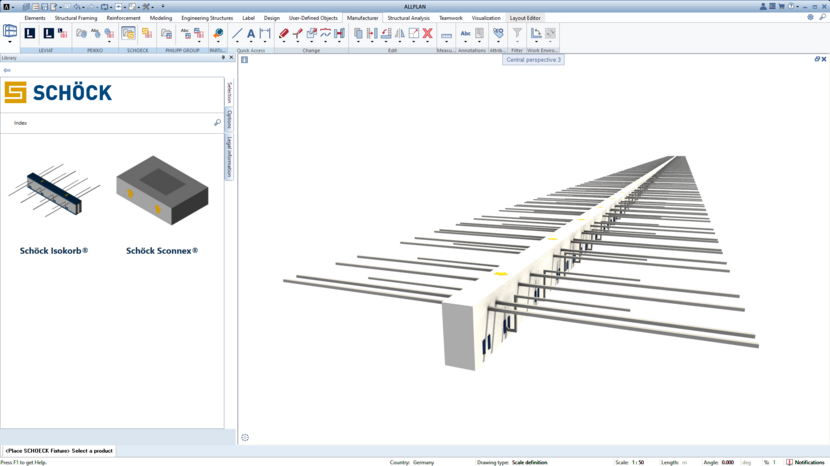The image size is (830, 466).
Task: Select the Line drawing tool
Action: [x=237, y=34]
